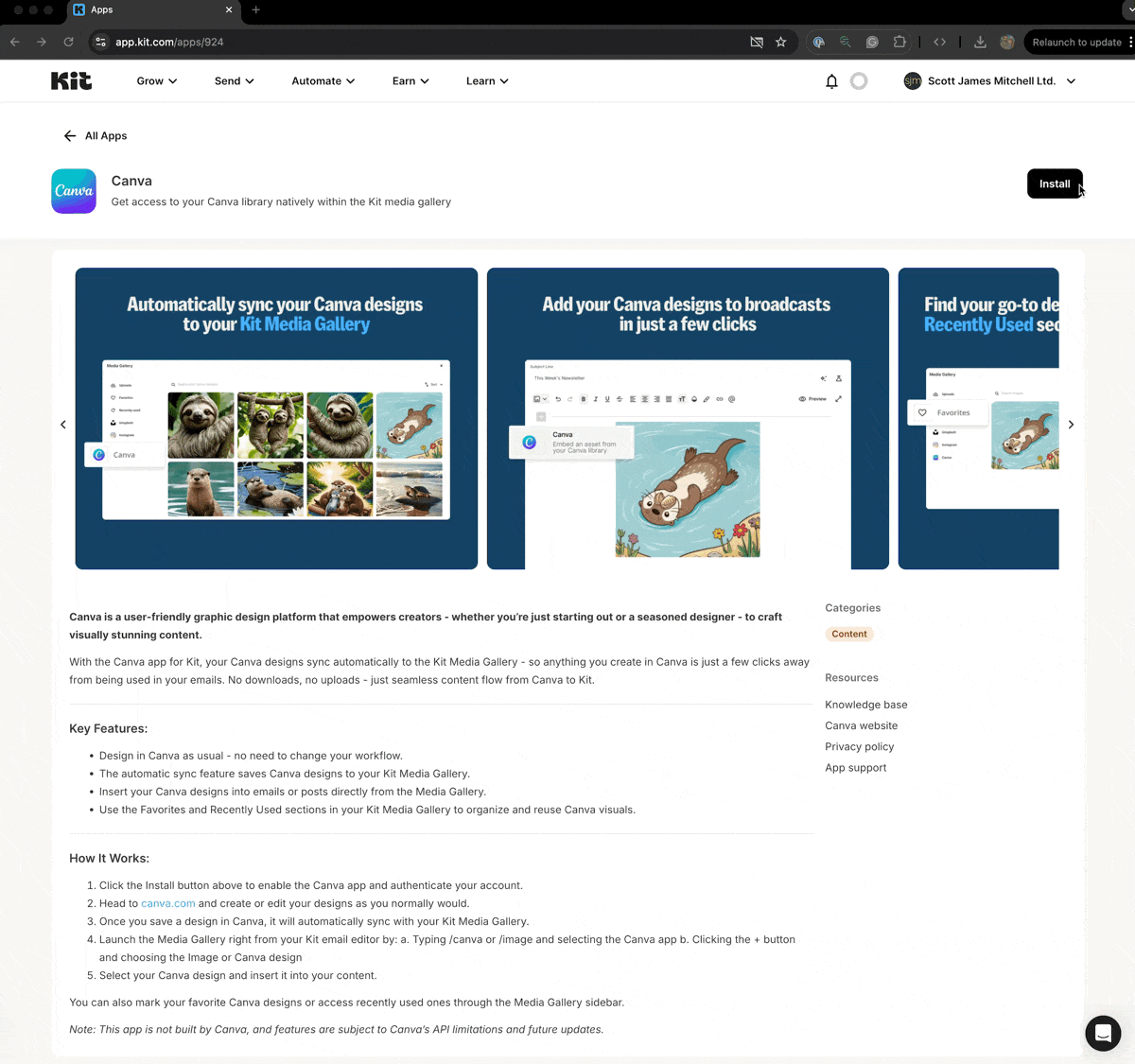
Task: Open the Extensions puzzle icon
Action: [x=899, y=43]
